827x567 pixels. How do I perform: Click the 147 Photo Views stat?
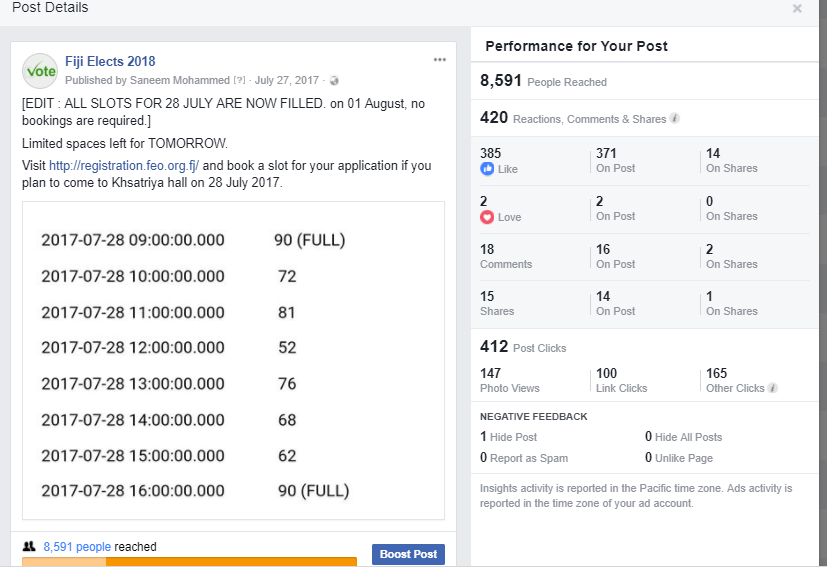coord(509,380)
